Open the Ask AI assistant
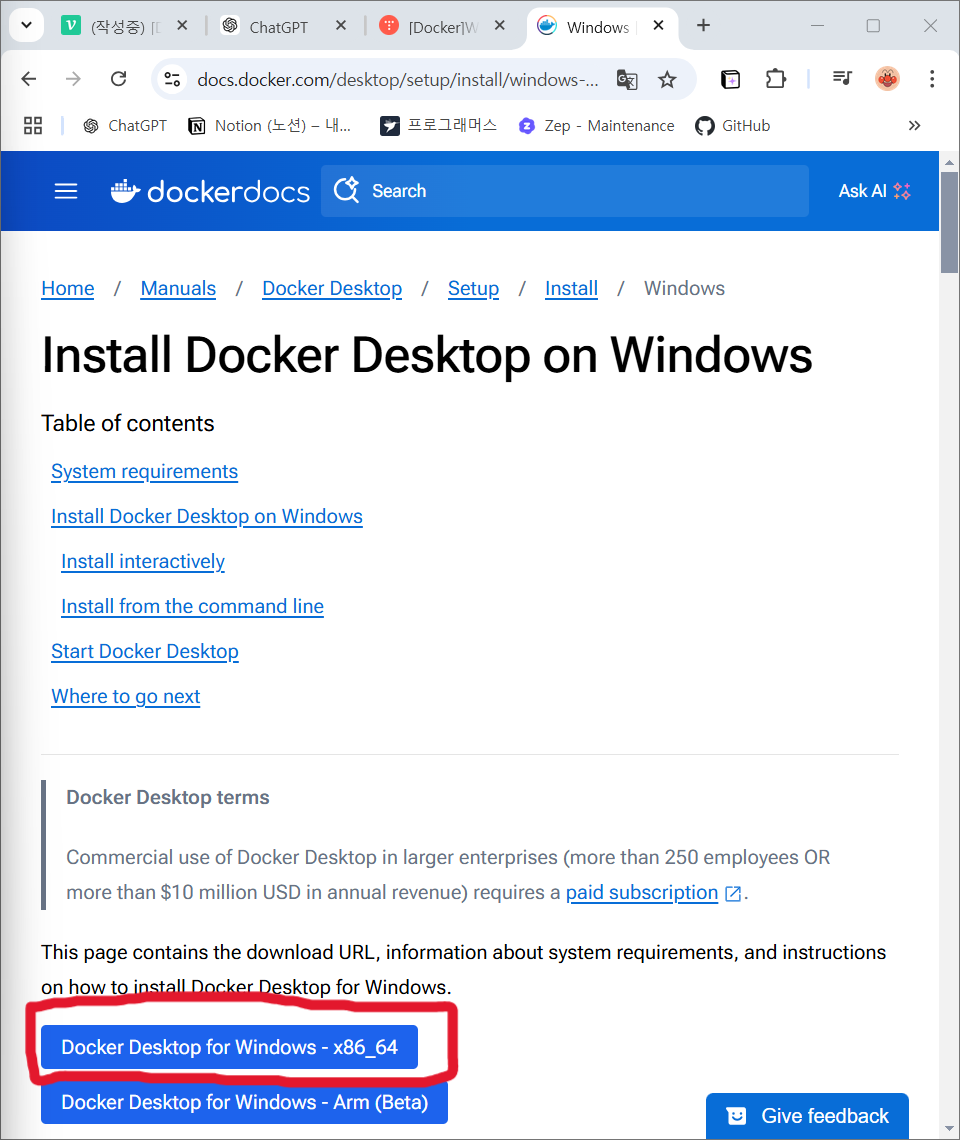This screenshot has height=1140, width=960. point(874,191)
